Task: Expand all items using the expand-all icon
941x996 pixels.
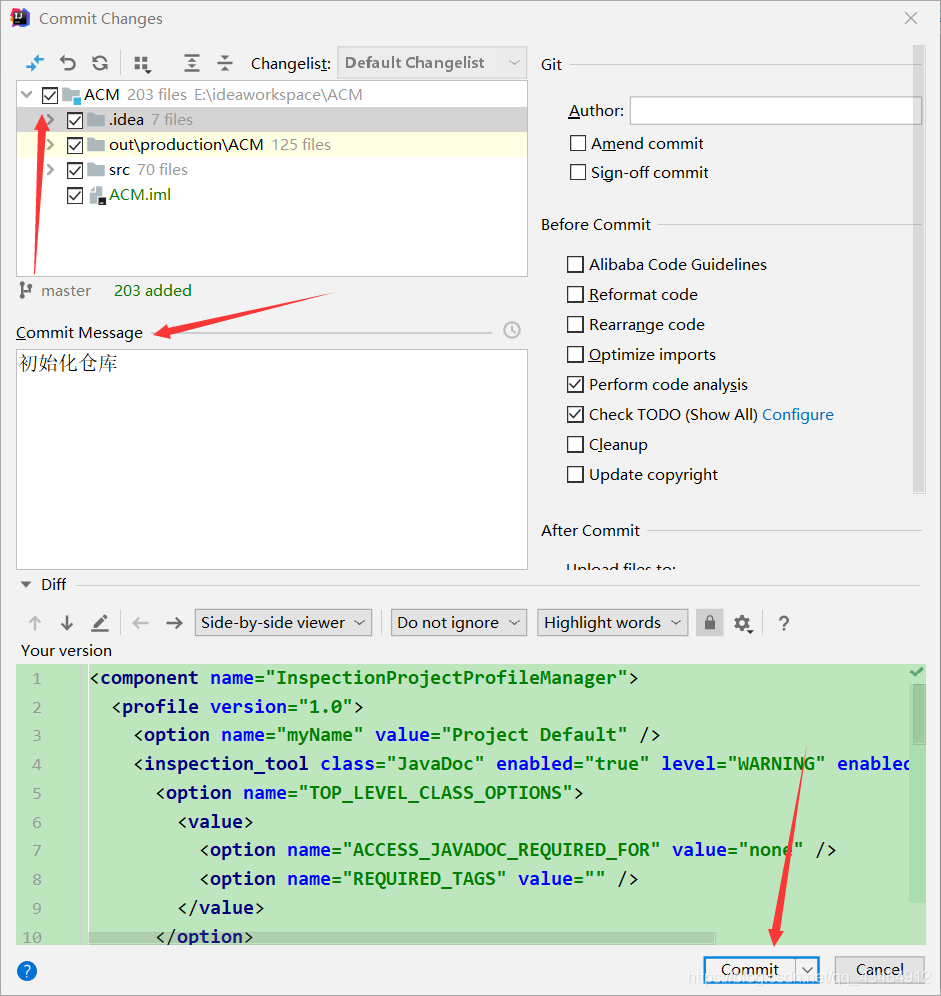Action: 190,62
